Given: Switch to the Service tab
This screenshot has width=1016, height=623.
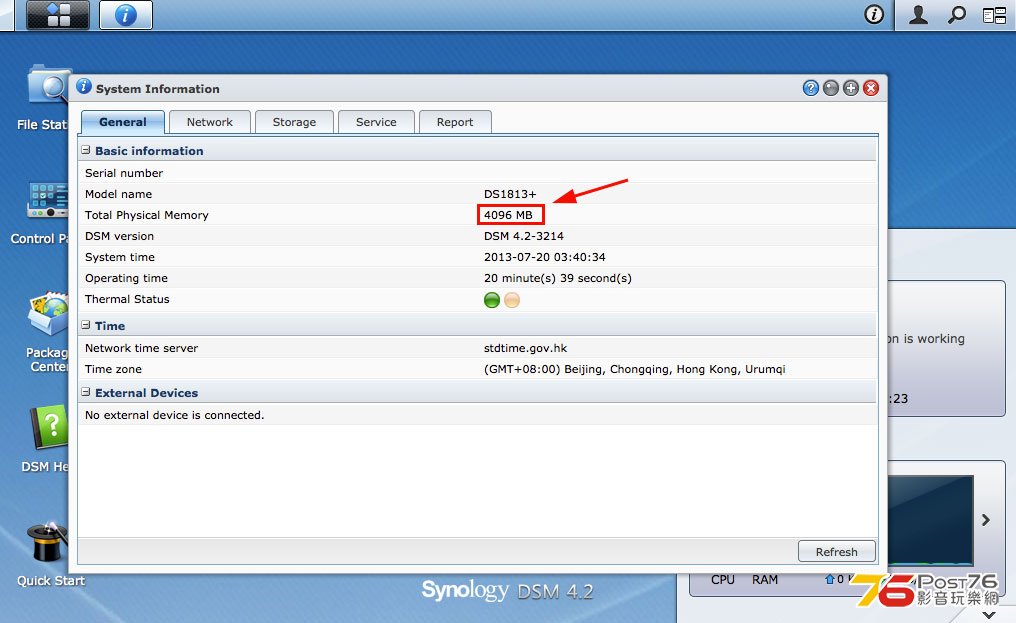Looking at the screenshot, I should [x=376, y=122].
